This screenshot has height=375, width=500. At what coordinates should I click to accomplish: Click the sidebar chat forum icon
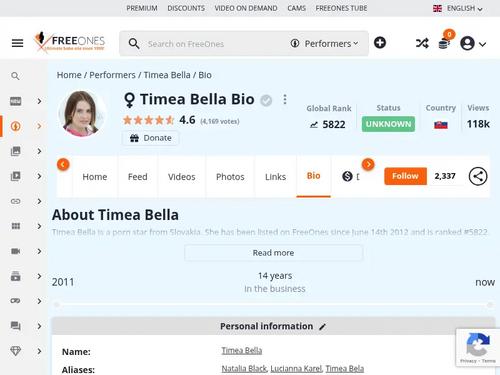click(x=16, y=326)
